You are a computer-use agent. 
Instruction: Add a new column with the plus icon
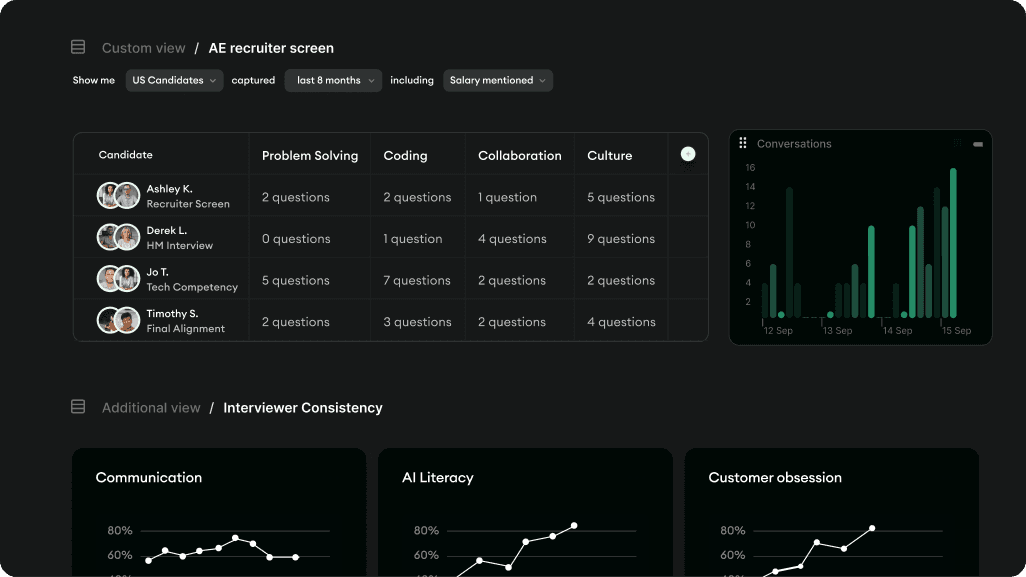(688, 154)
